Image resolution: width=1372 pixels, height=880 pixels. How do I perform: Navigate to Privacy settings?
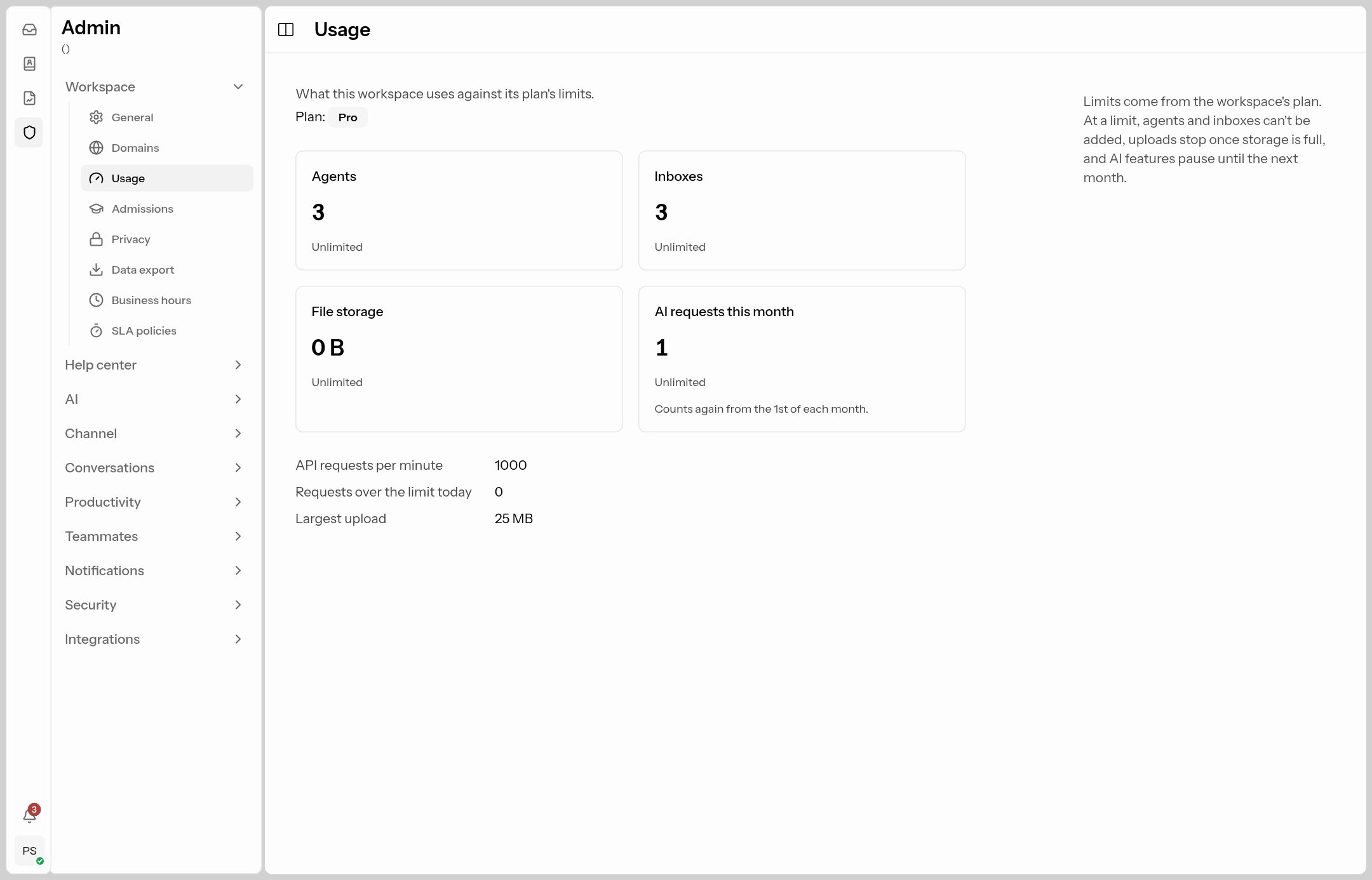tap(167, 239)
